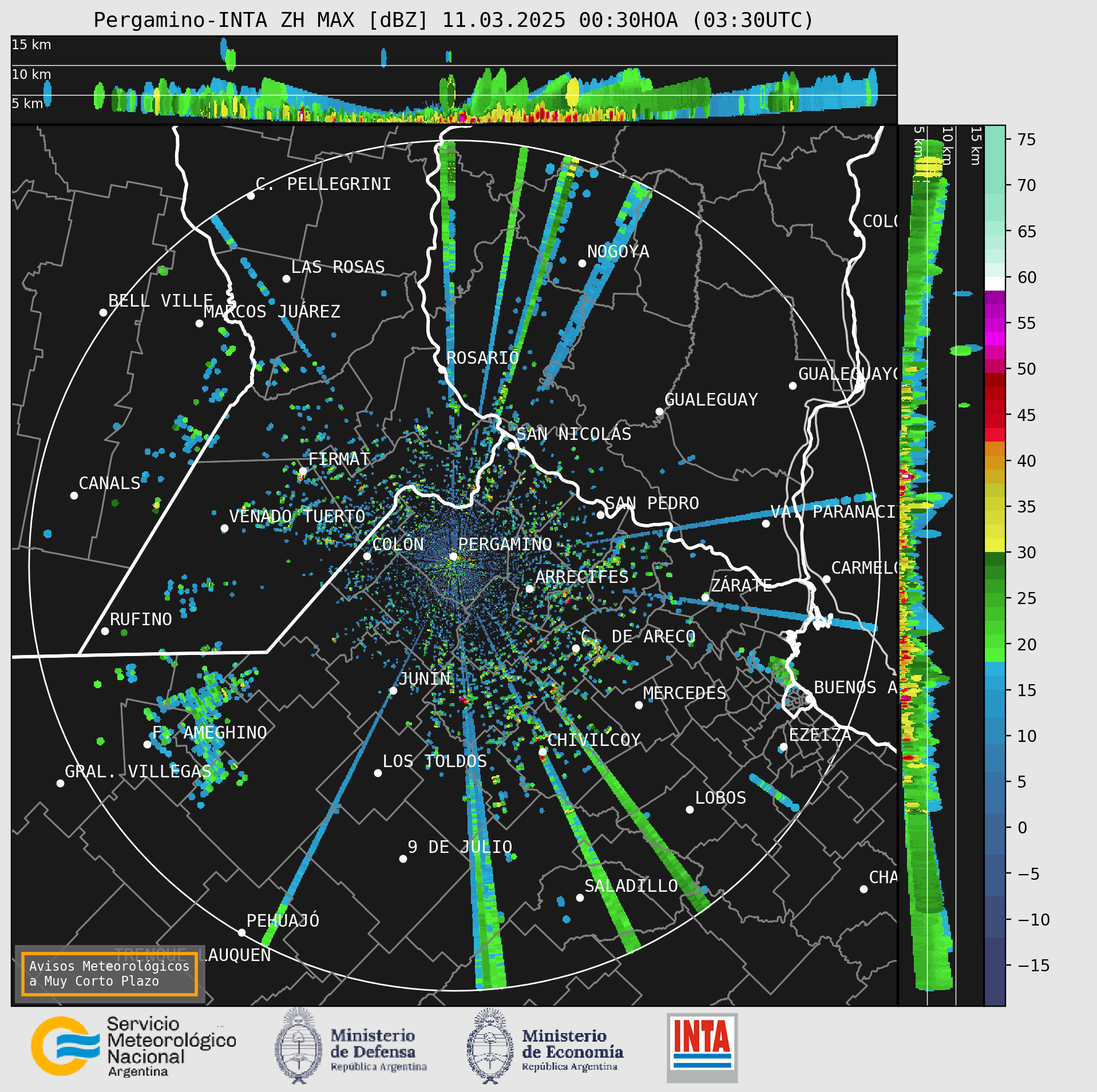Viewport: 1097px width, 1092px height.
Task: Click the 10 km label in top cross-section
Action: [31, 74]
